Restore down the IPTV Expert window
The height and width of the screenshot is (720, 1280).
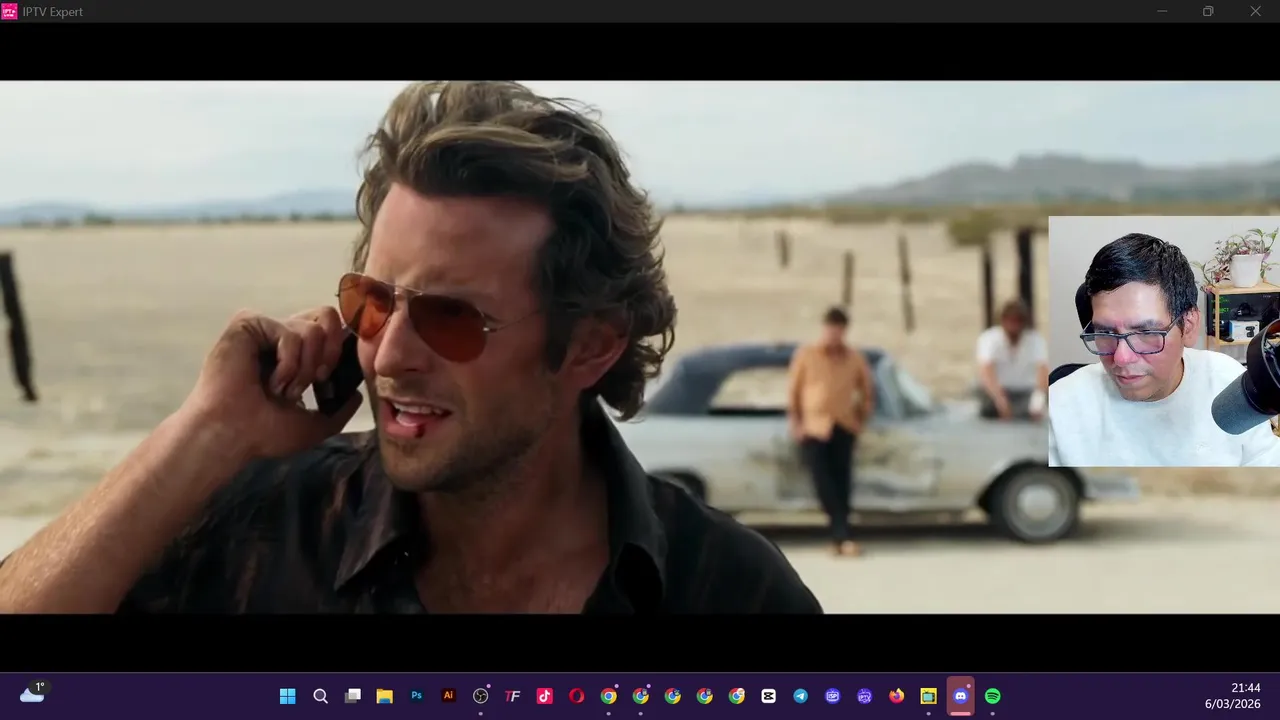(x=1208, y=11)
